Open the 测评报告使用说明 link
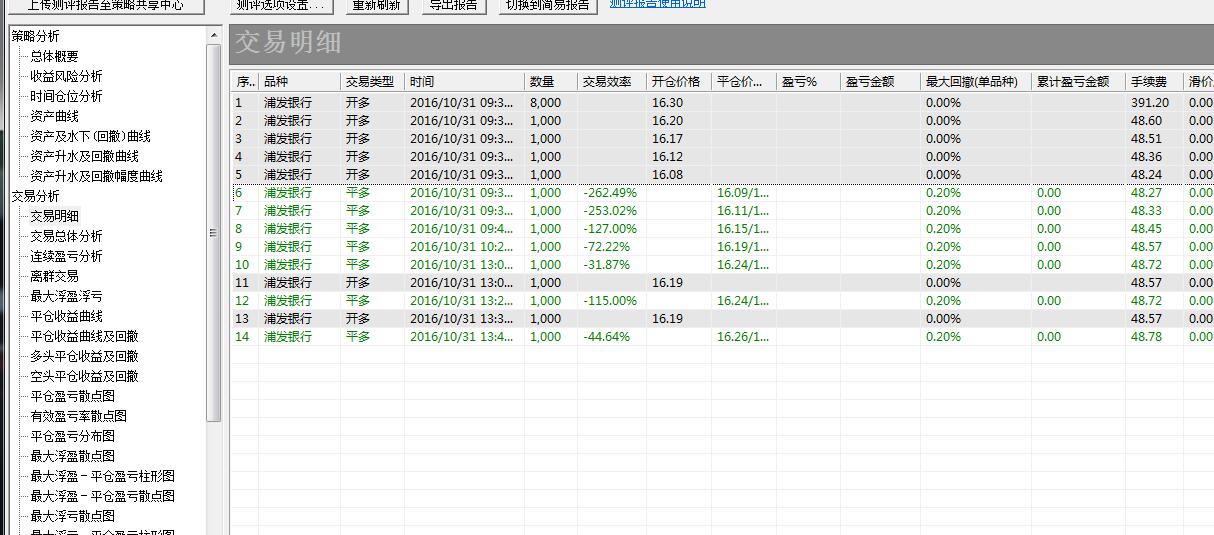The image size is (1214, 535). (x=657, y=4)
